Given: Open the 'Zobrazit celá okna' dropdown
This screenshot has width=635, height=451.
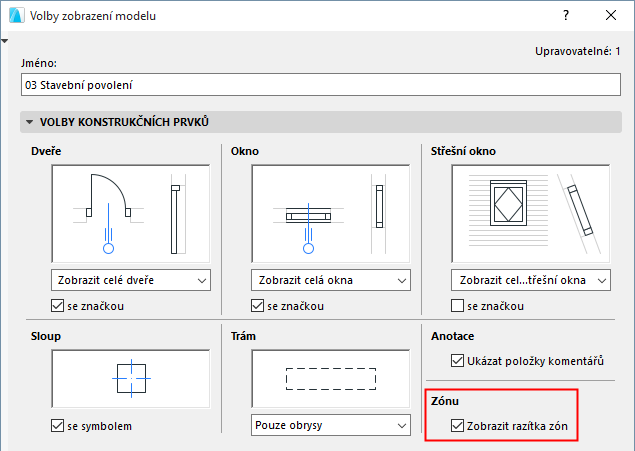Looking at the screenshot, I should pyautogui.click(x=330, y=279).
